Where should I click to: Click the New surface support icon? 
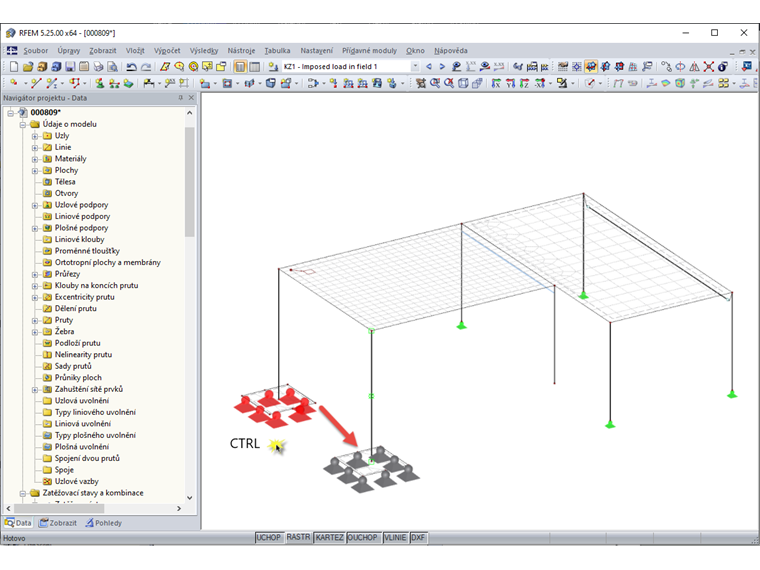pos(128,83)
